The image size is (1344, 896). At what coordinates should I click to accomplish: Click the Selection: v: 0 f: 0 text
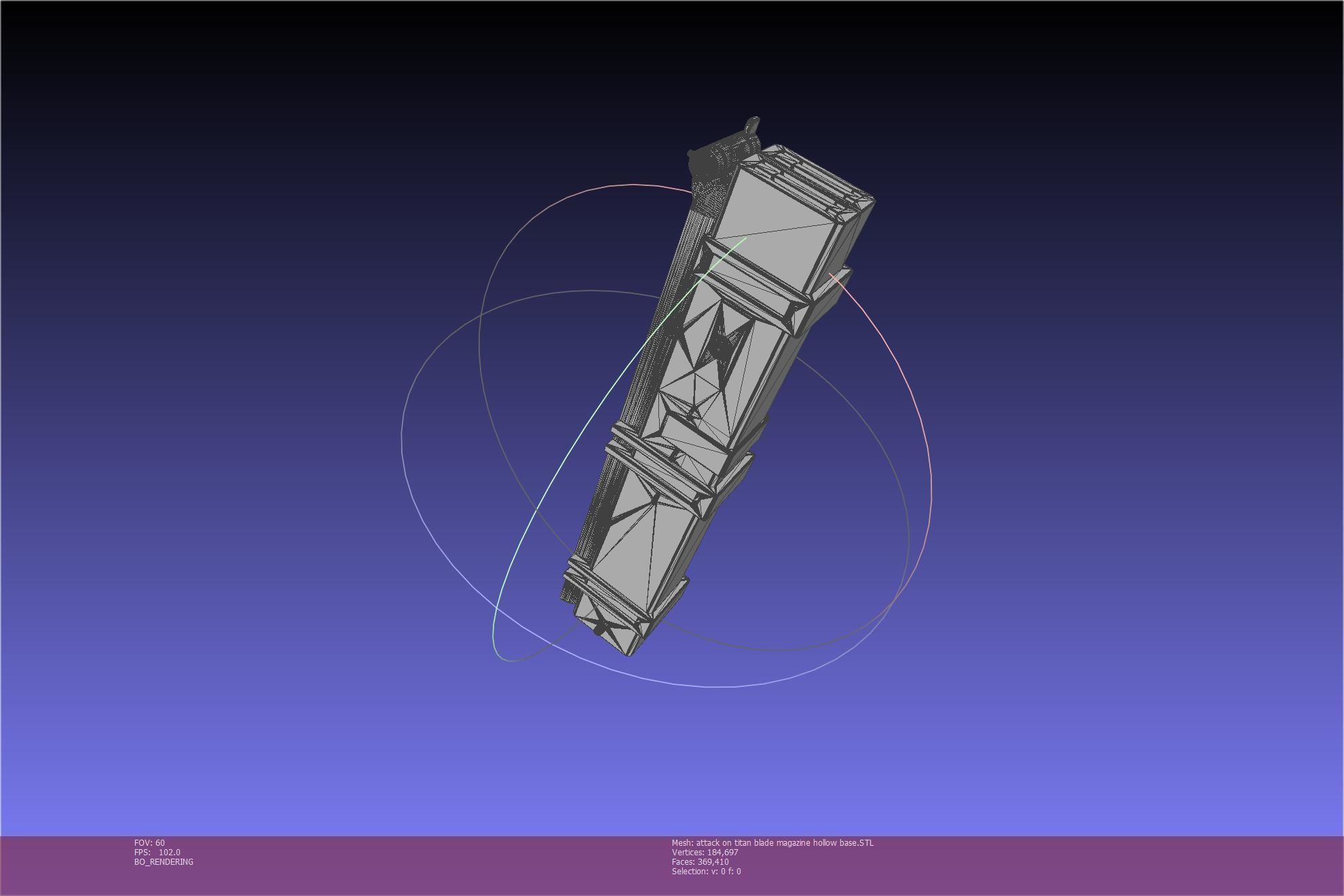706,871
